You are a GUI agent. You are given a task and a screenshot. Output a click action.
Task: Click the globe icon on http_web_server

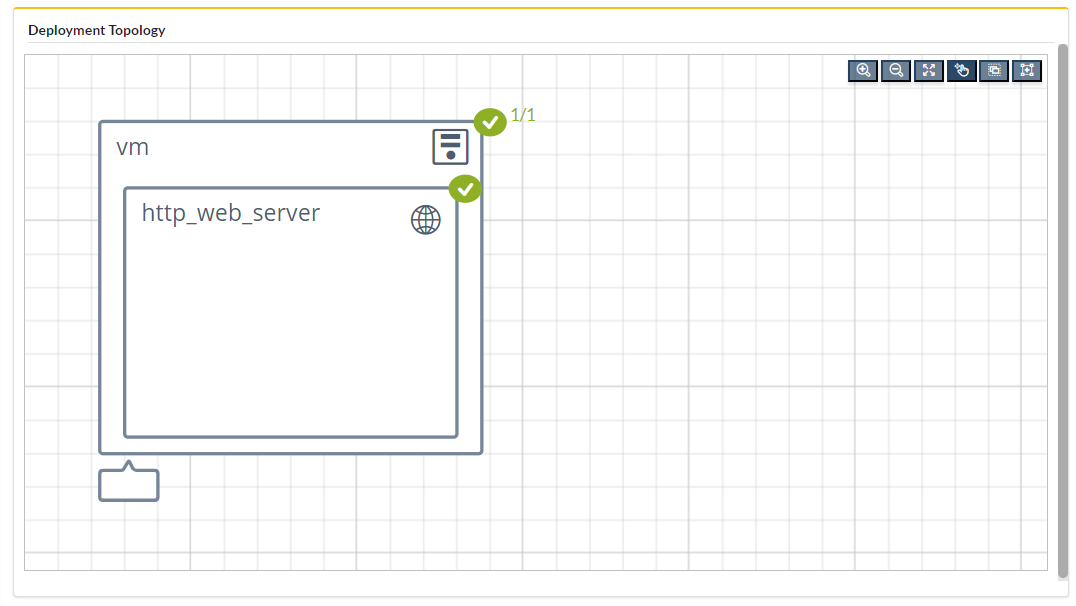425,220
